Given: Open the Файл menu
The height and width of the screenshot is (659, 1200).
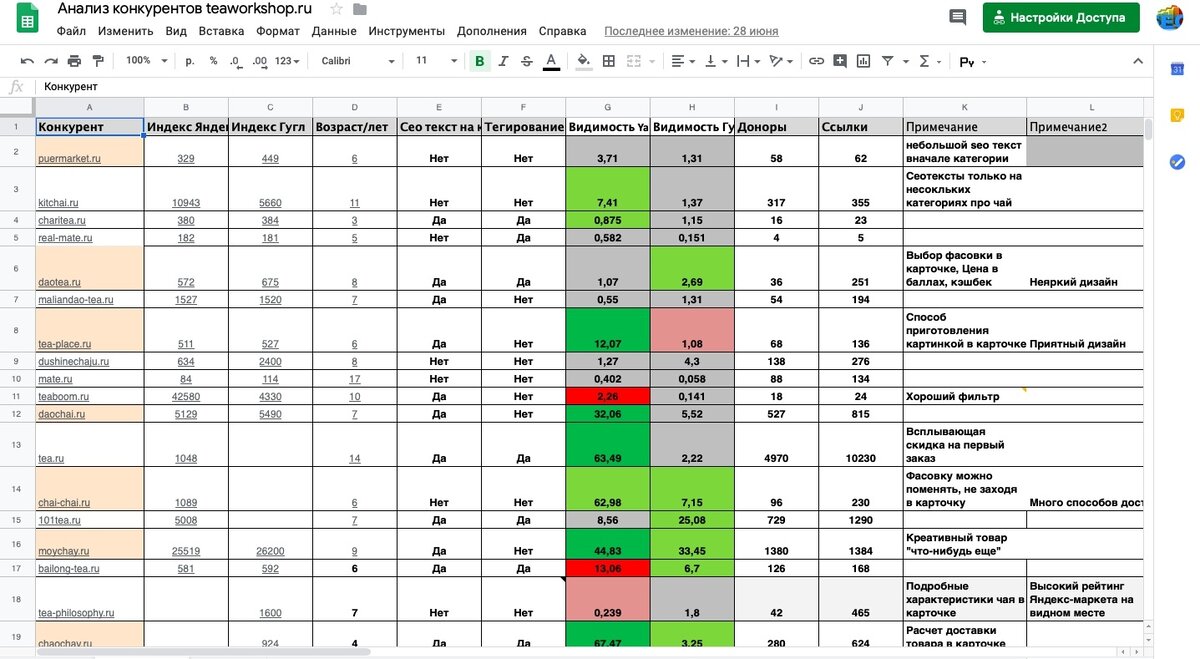Looking at the screenshot, I should click(71, 31).
